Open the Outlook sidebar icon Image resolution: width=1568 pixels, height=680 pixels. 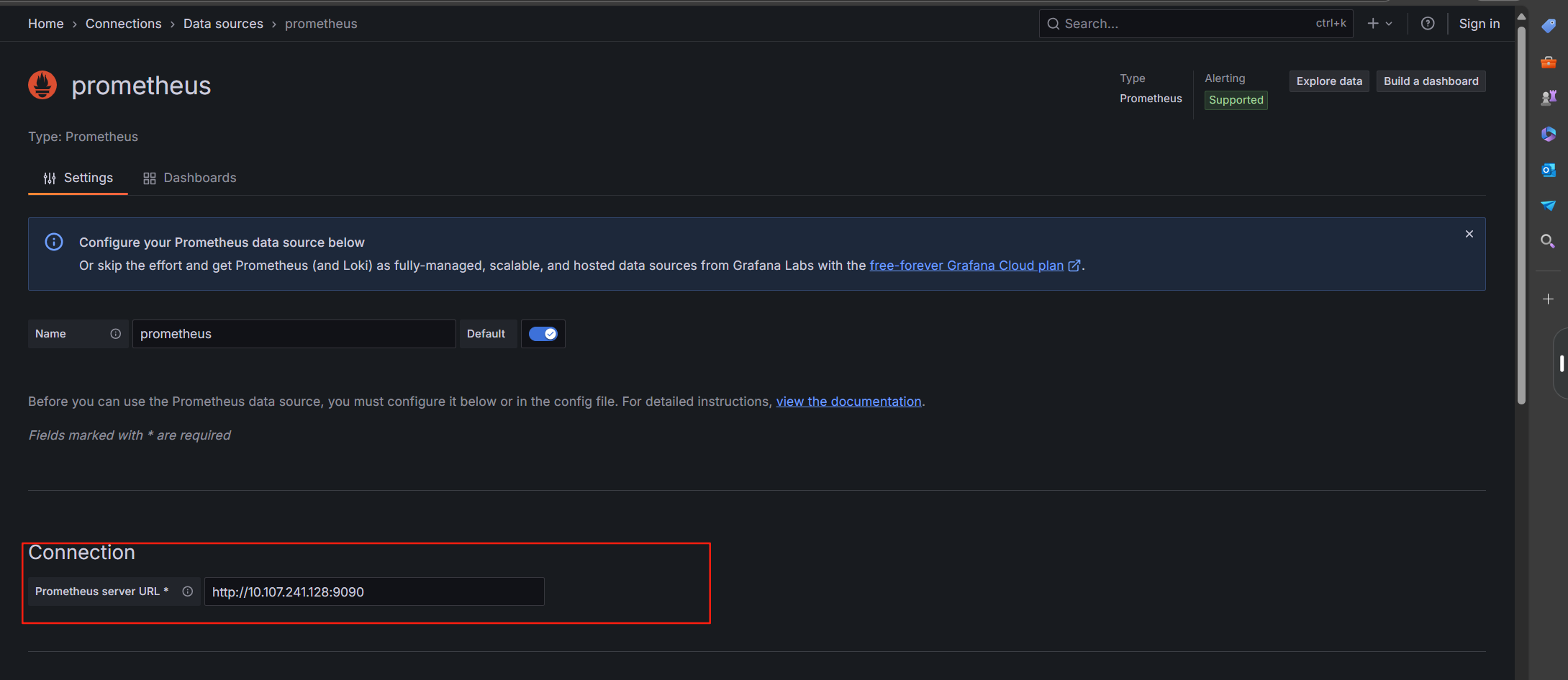1549,170
